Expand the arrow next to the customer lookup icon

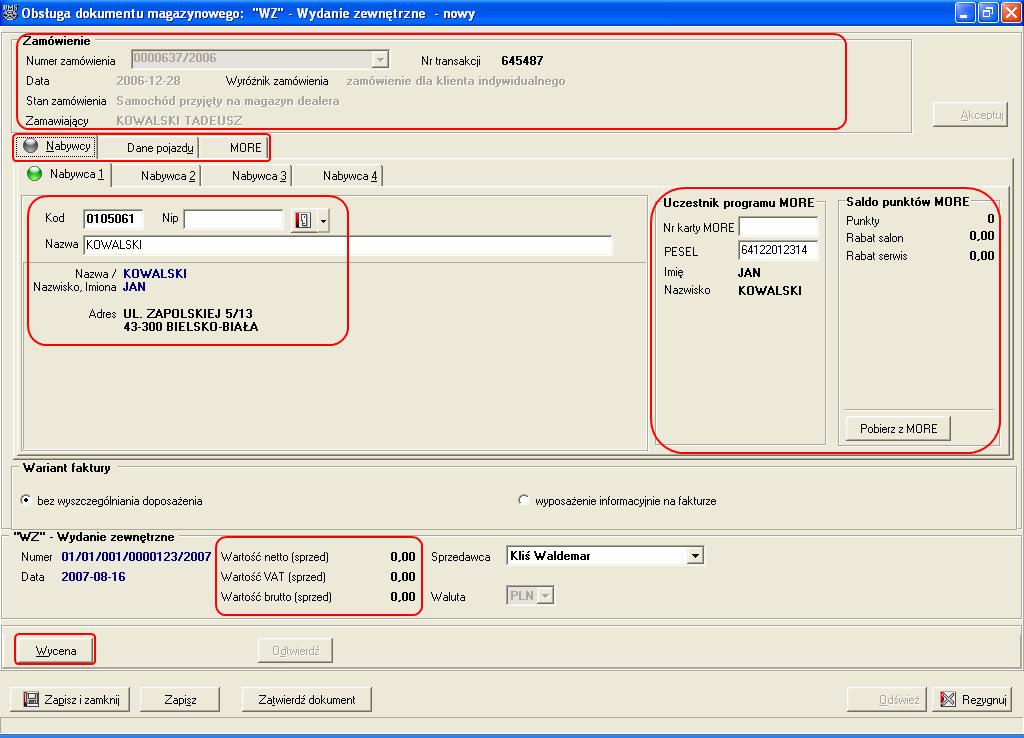coord(323,221)
